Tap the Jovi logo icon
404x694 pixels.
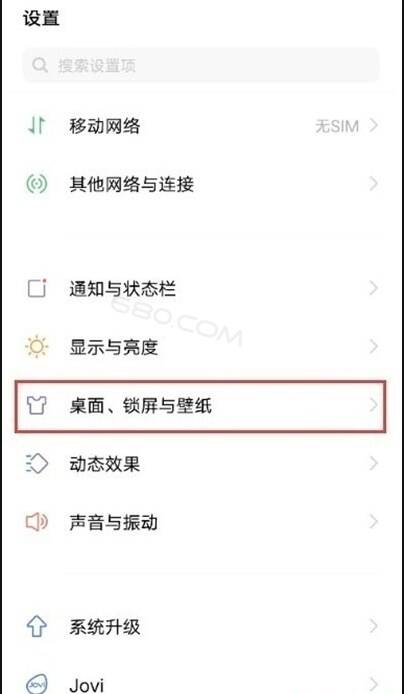point(37,685)
